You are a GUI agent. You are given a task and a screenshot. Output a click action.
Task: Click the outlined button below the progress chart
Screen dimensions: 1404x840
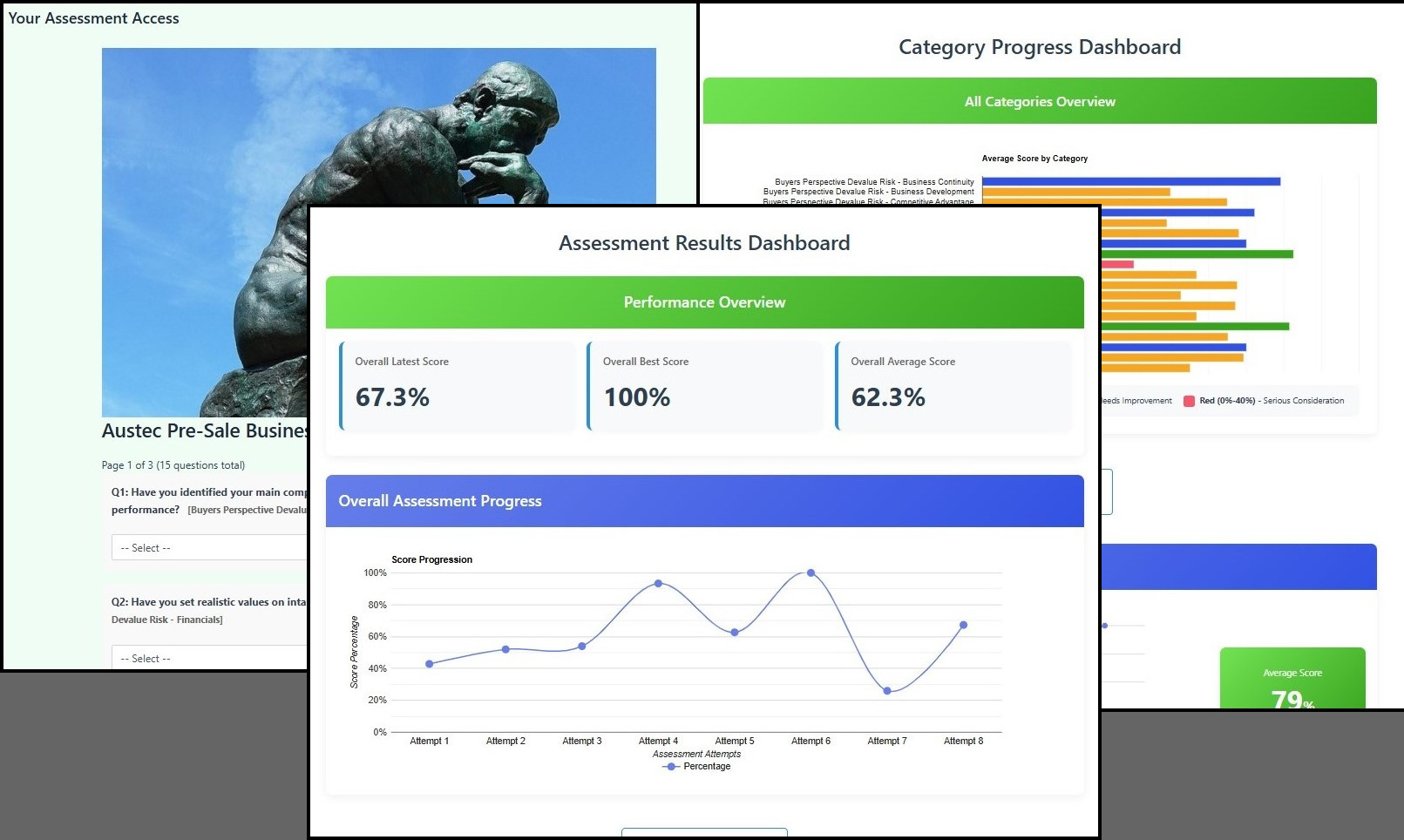704,834
